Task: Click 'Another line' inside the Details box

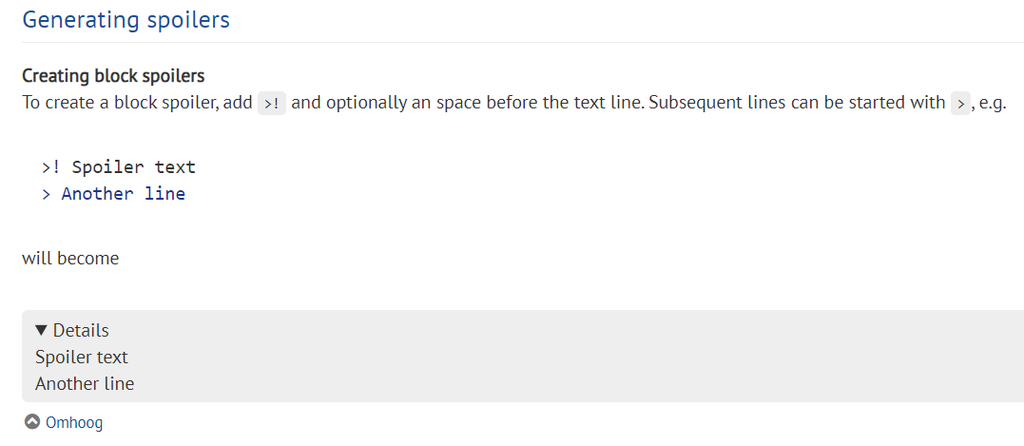Action: click(x=84, y=384)
